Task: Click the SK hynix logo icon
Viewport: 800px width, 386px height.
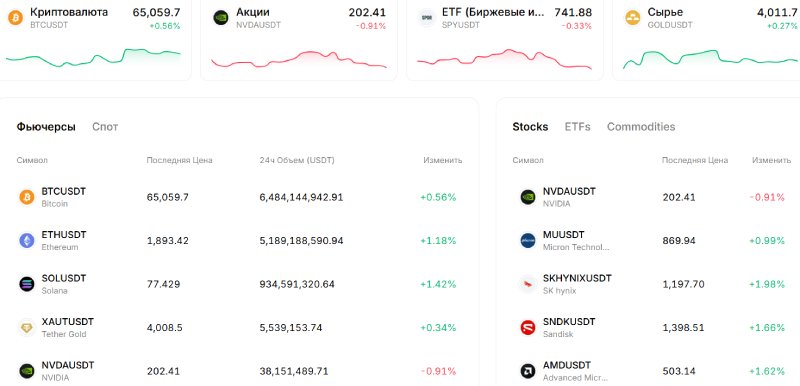Action: tap(528, 284)
